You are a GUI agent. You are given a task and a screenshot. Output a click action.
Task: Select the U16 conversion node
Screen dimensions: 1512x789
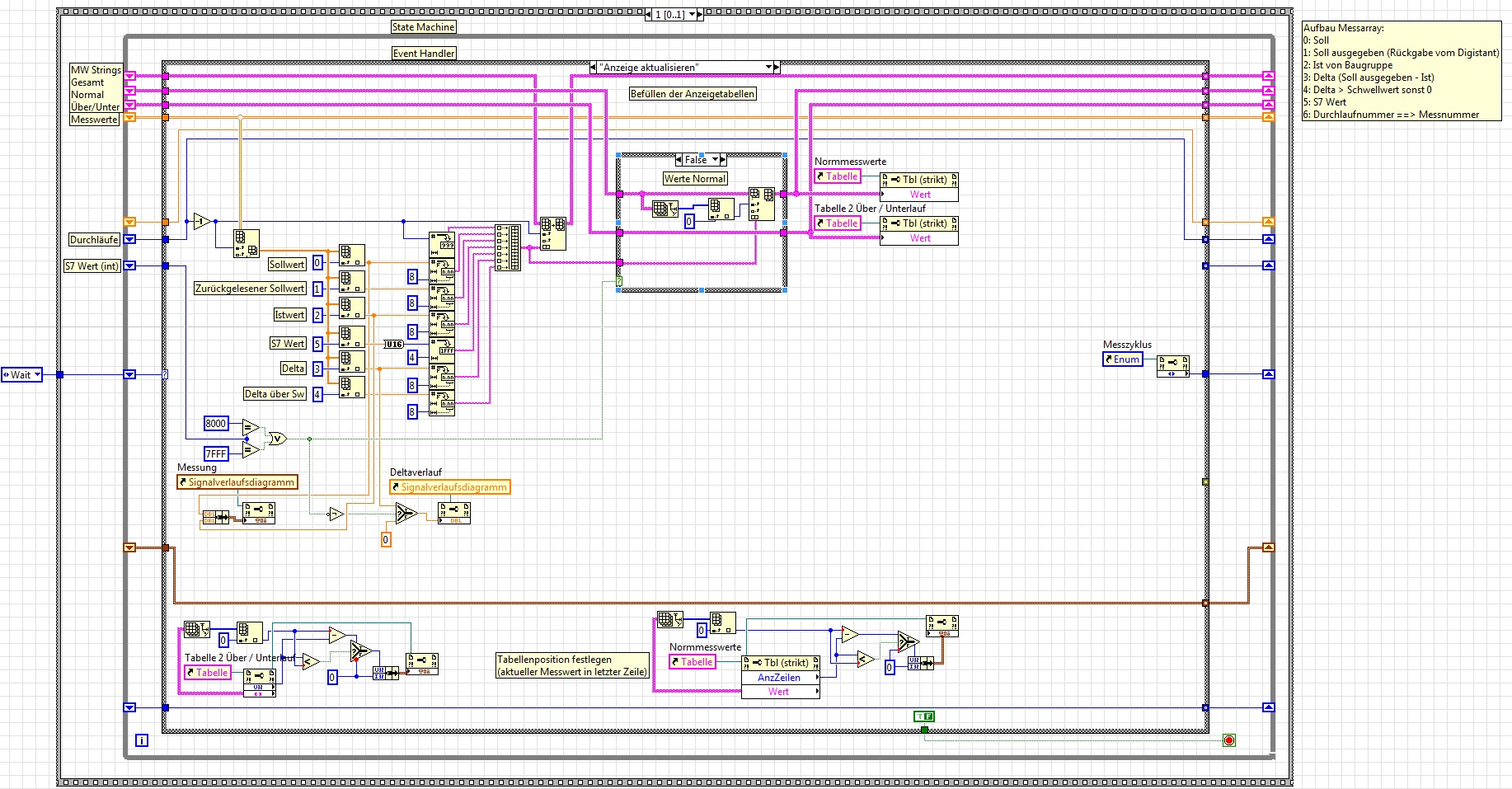point(394,344)
